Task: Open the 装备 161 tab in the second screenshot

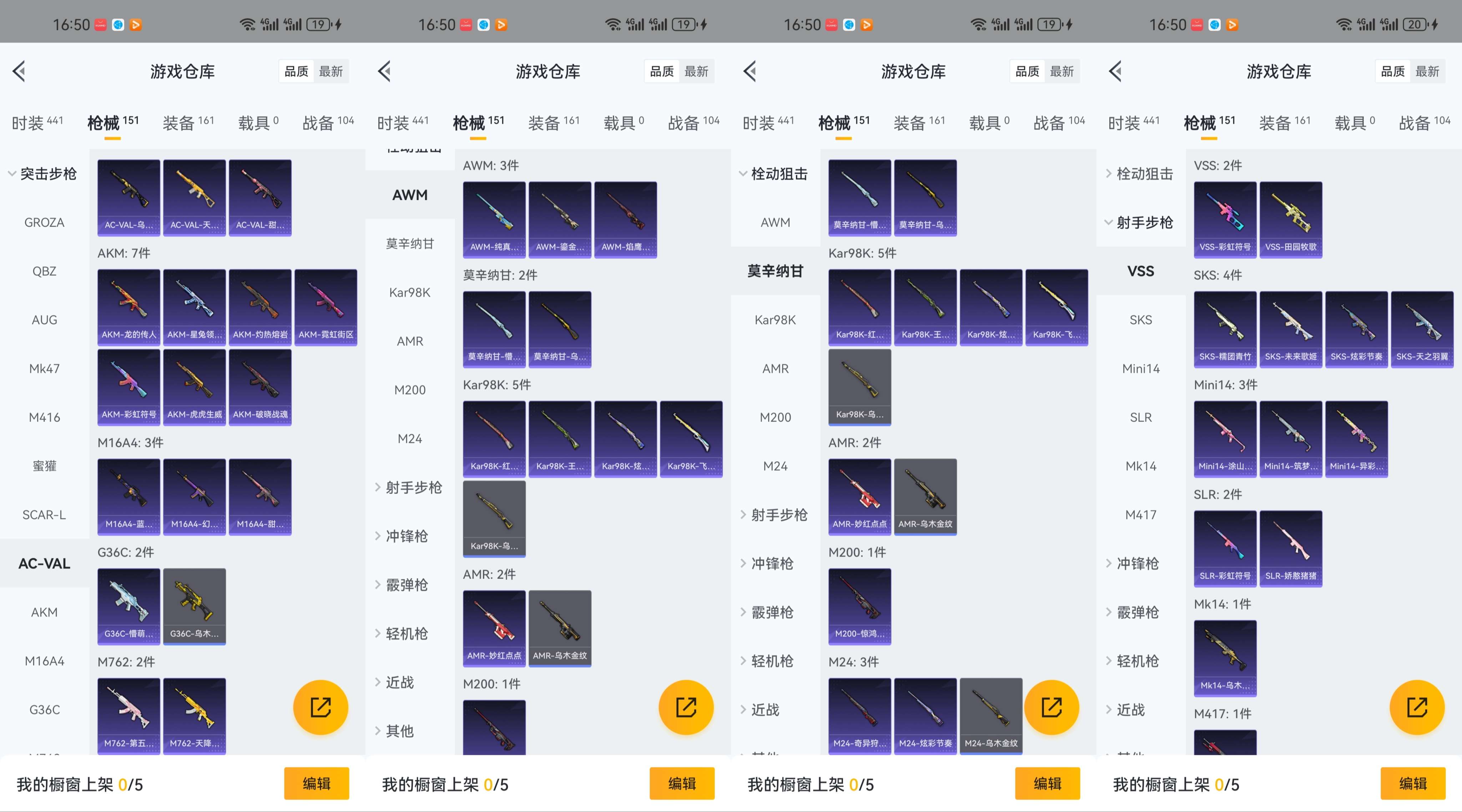Action: point(554,122)
